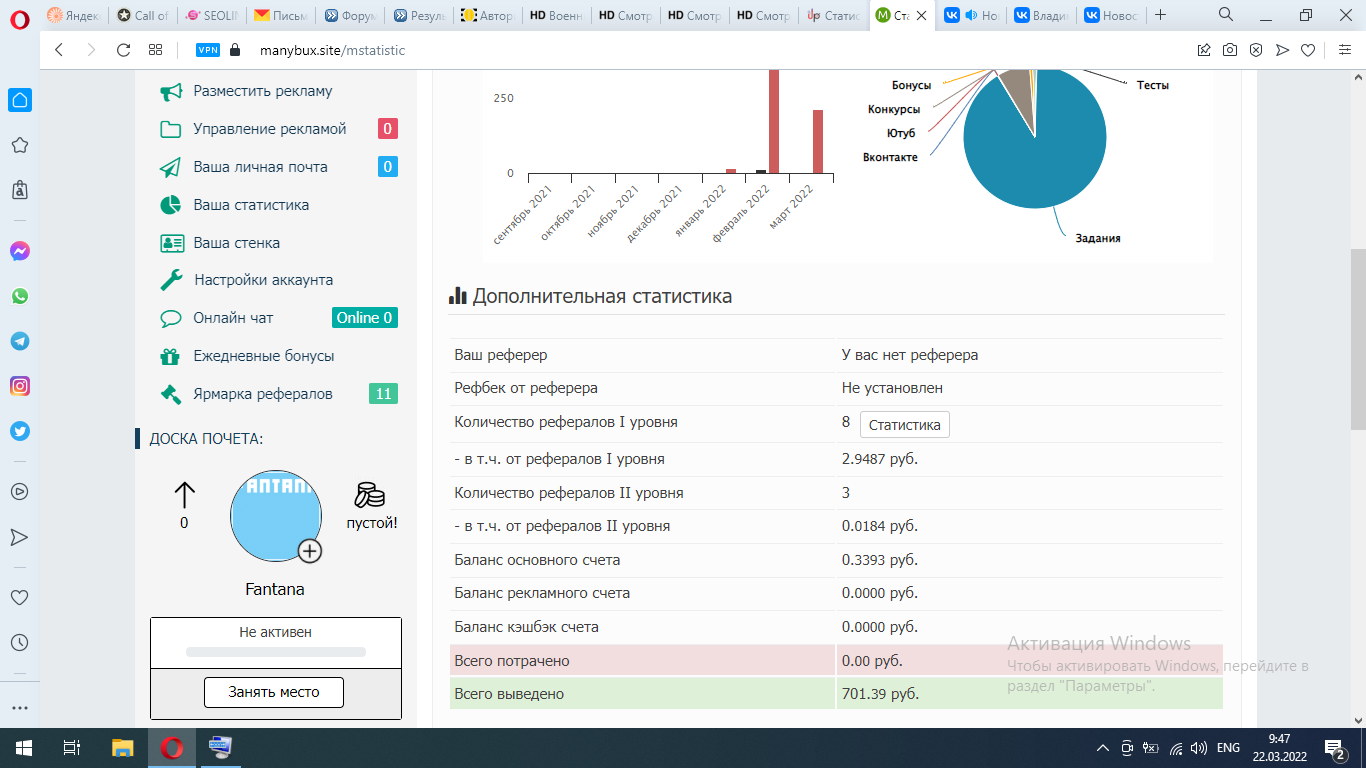Switch to the 'Яндекс' browser tab
Image resolution: width=1366 pixels, height=768 pixels.
coord(73,15)
